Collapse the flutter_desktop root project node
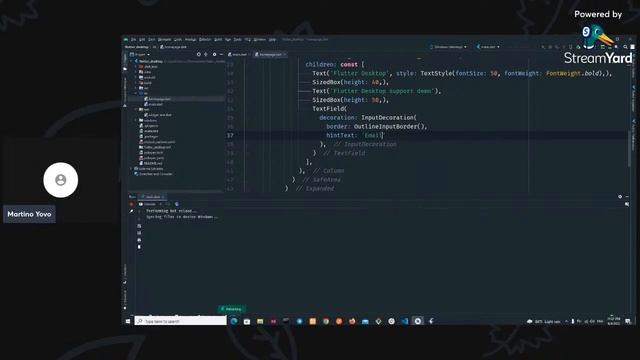The height and width of the screenshot is (360, 640). pyautogui.click(x=131, y=61)
